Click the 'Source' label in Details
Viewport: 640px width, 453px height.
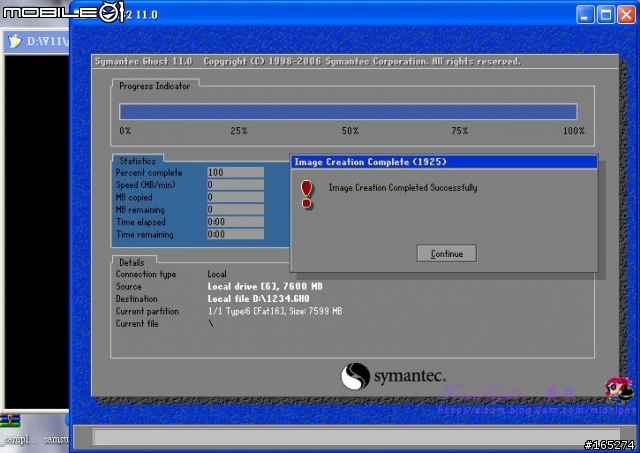[128, 286]
